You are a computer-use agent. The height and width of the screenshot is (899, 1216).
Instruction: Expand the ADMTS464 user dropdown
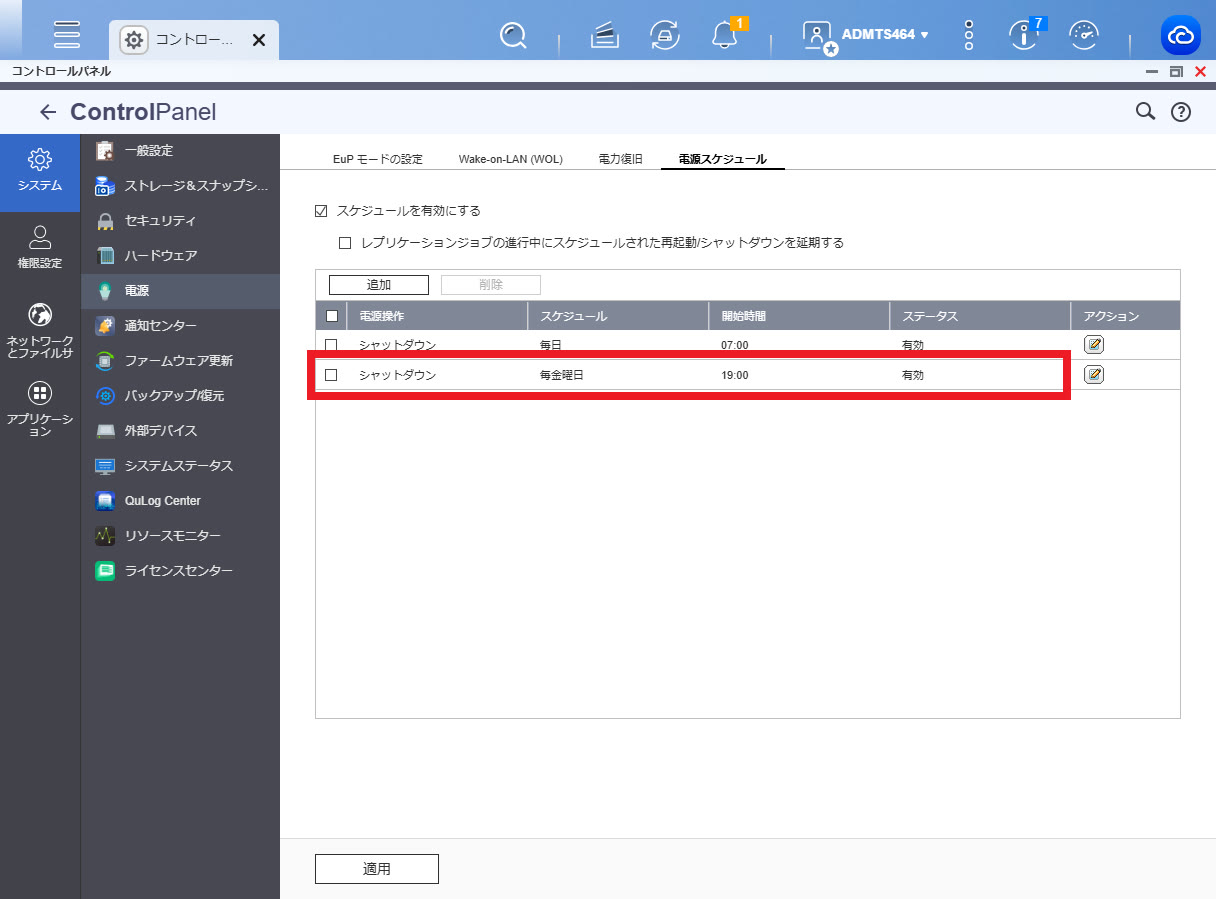click(884, 35)
